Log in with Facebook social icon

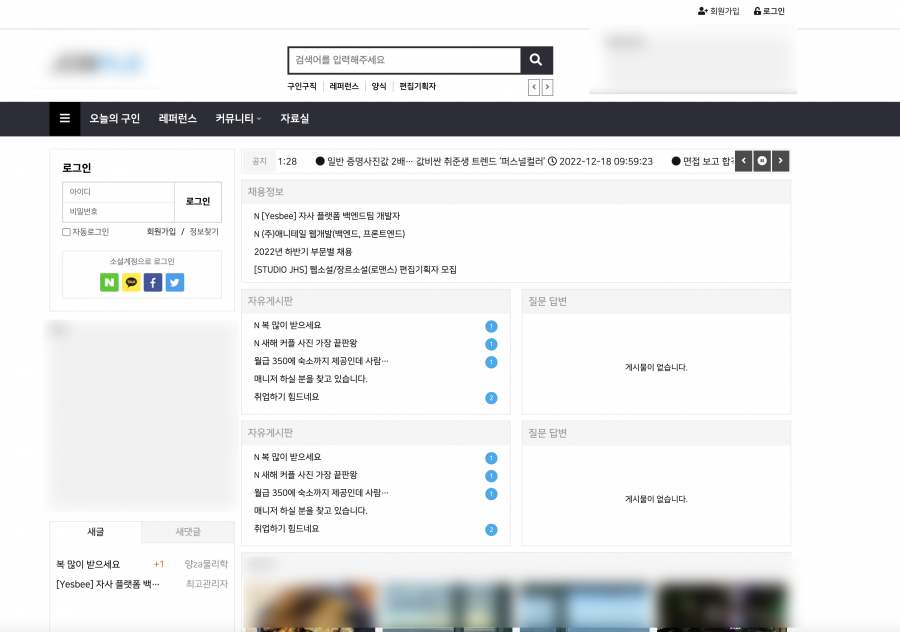click(153, 282)
